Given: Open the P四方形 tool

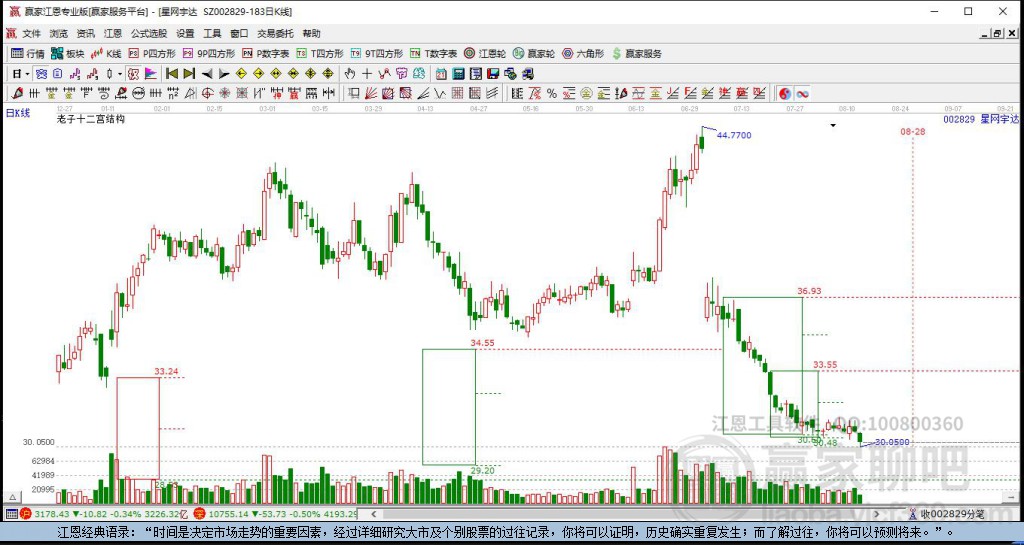Looking at the screenshot, I should tap(152, 54).
